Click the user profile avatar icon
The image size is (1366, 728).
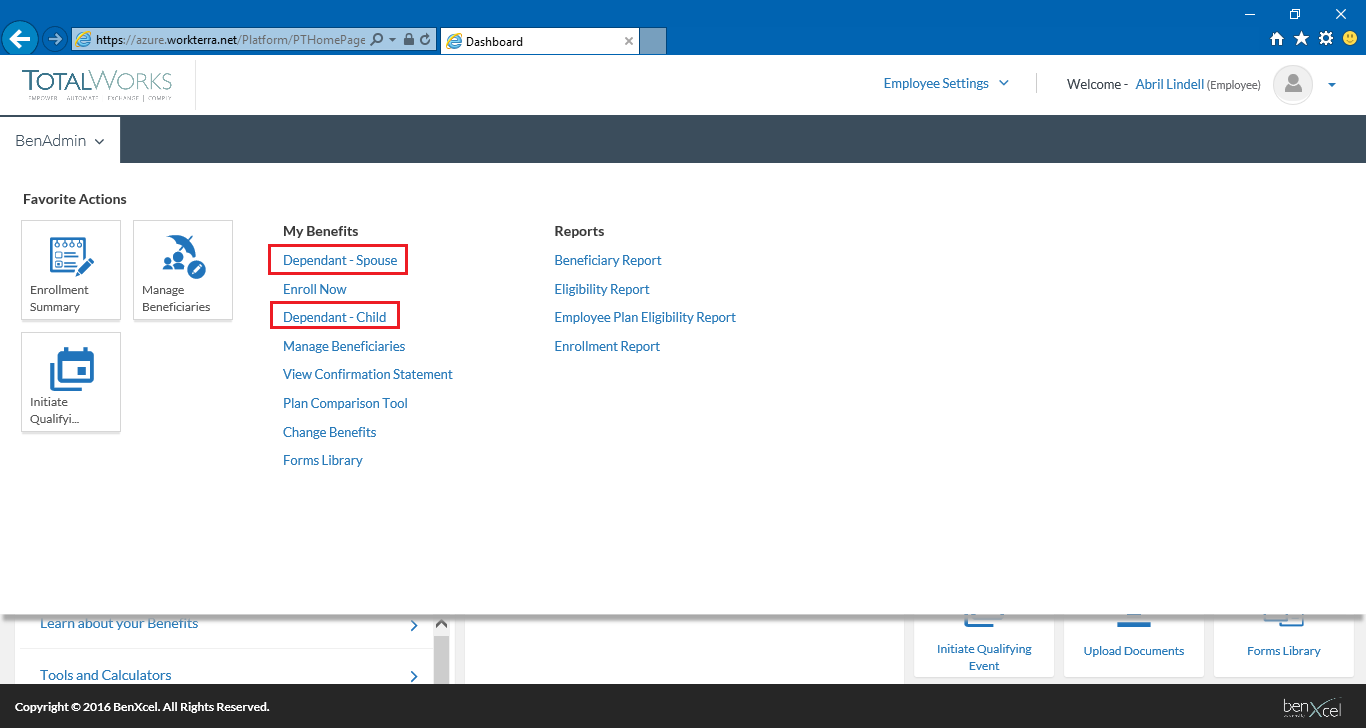point(1292,85)
